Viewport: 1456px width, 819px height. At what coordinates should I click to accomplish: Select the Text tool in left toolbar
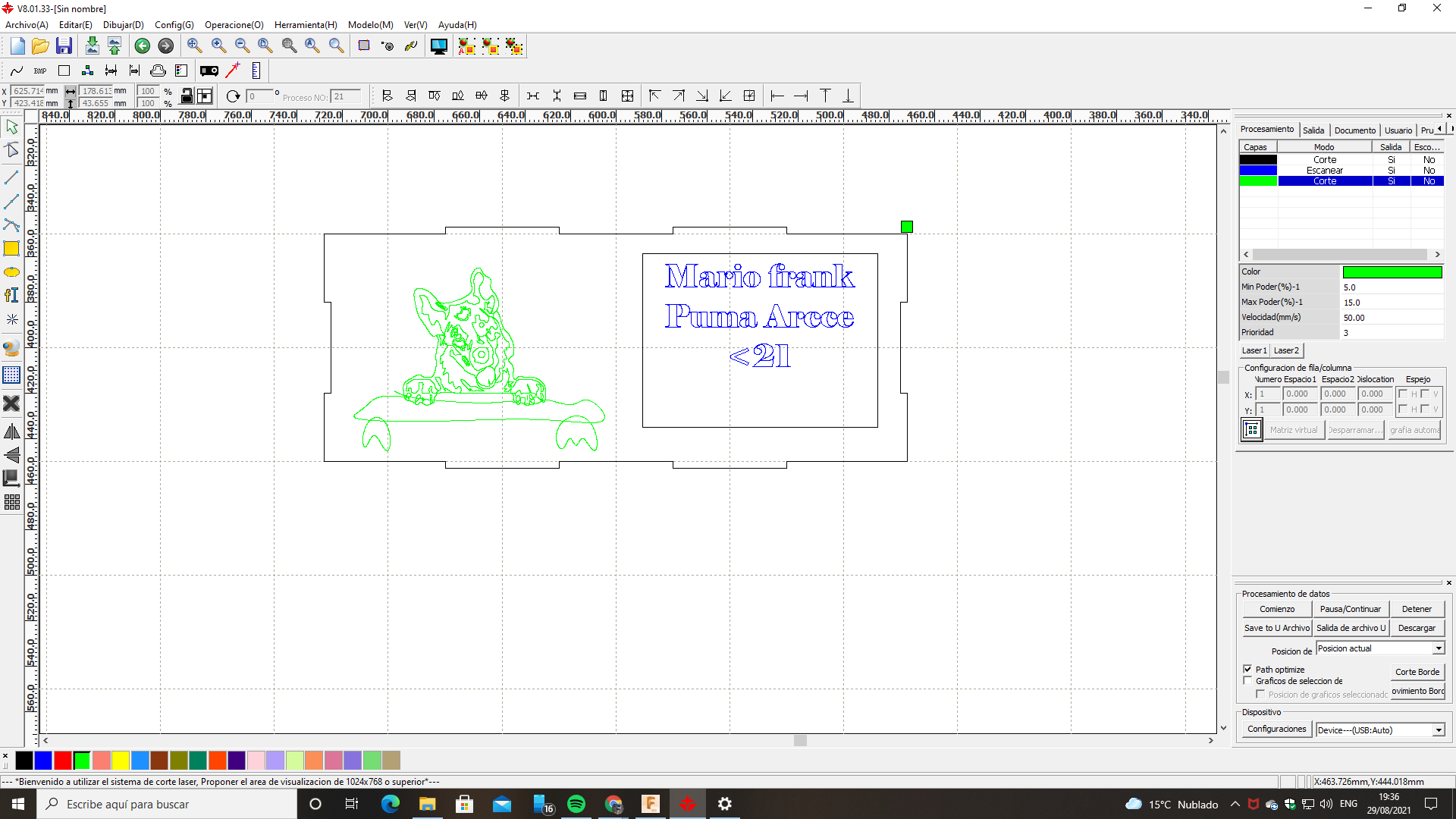pyautogui.click(x=11, y=295)
